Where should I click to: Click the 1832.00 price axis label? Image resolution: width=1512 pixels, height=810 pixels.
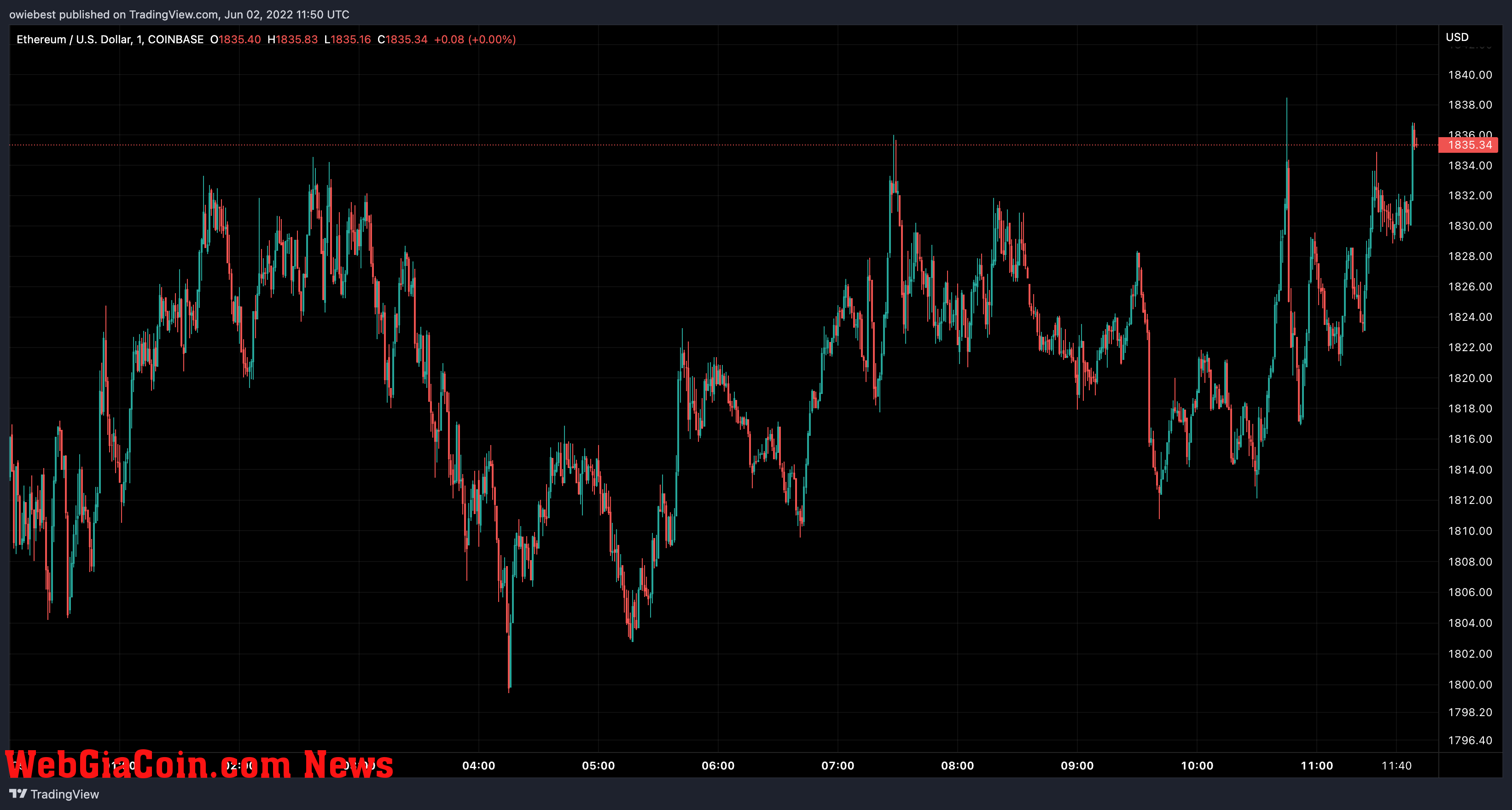(1470, 195)
